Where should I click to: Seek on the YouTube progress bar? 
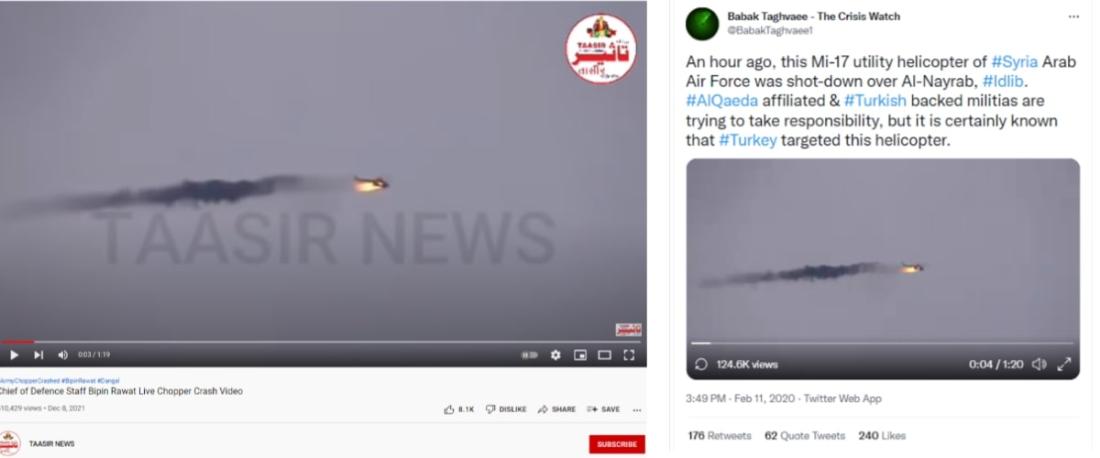(323, 342)
